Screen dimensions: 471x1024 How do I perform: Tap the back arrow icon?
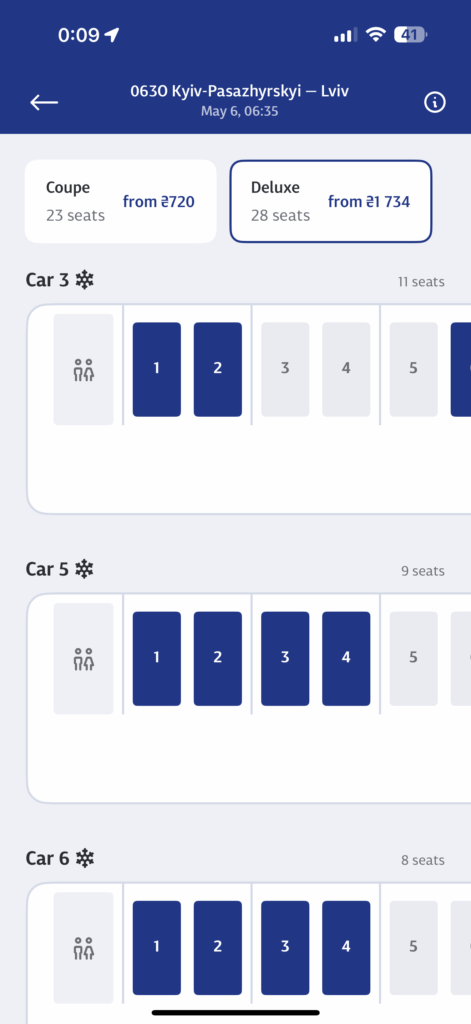(44, 102)
